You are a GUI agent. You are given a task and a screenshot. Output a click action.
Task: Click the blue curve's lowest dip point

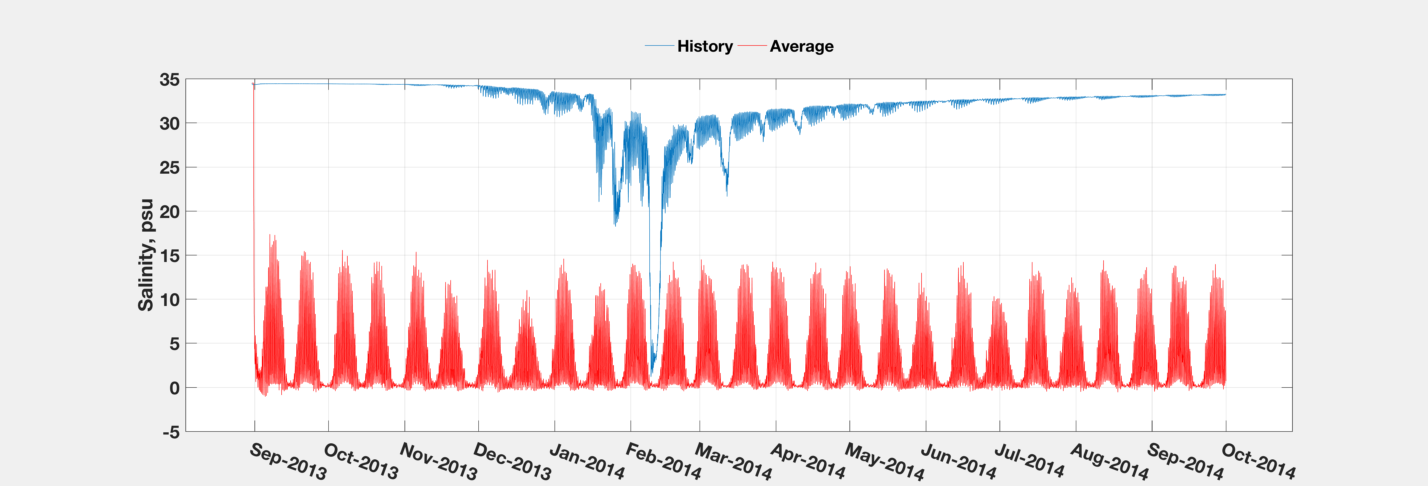(x=651, y=374)
